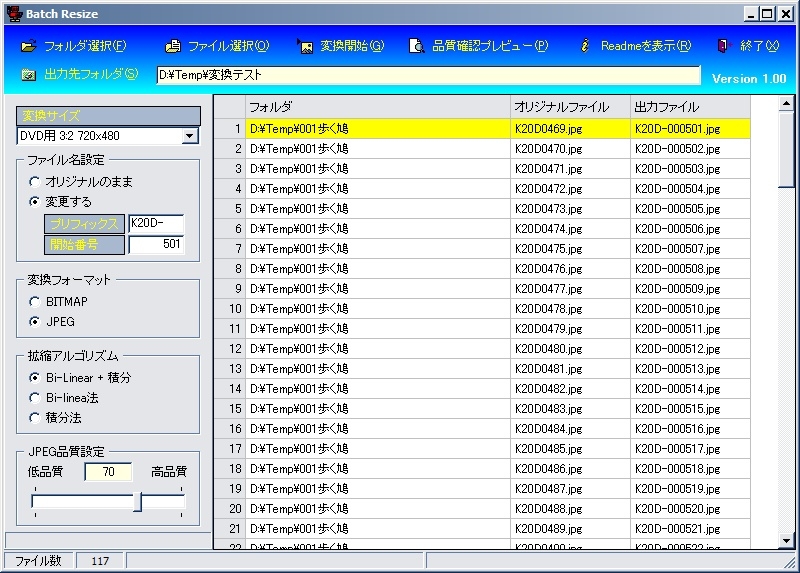The width and height of the screenshot is (800, 573).
Task: Click the output folder (出力先フォルダ) icon
Action: pyautogui.click(x=28, y=75)
